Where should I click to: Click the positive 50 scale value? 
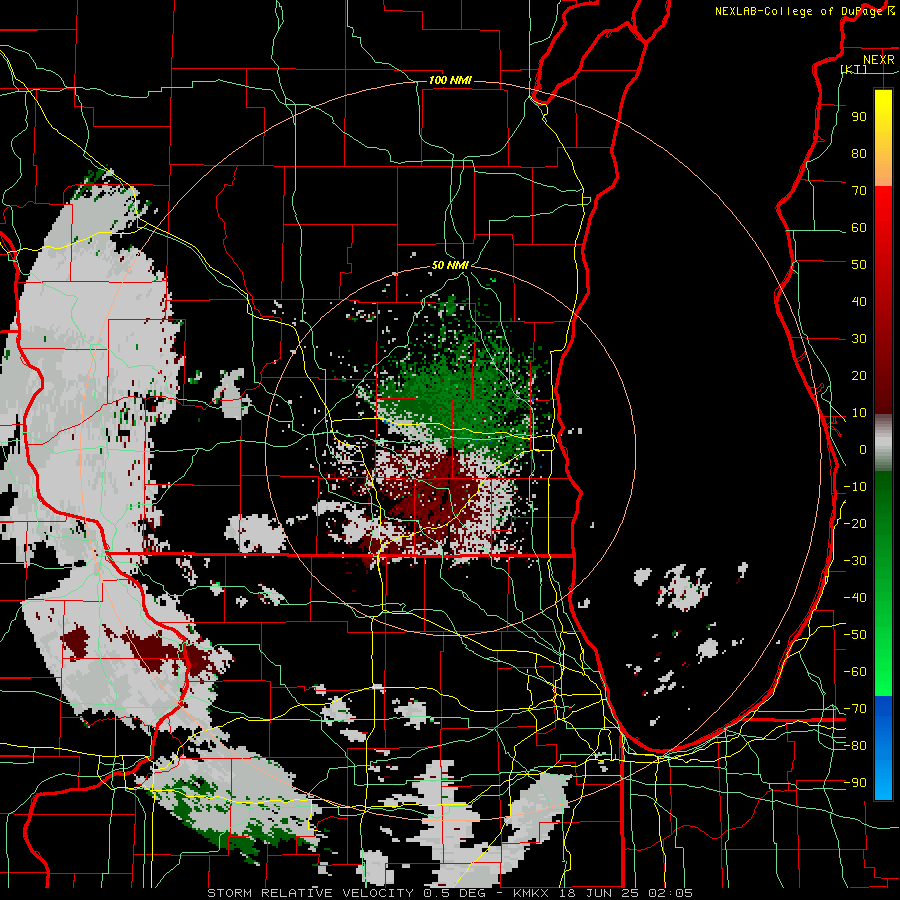[x=859, y=265]
